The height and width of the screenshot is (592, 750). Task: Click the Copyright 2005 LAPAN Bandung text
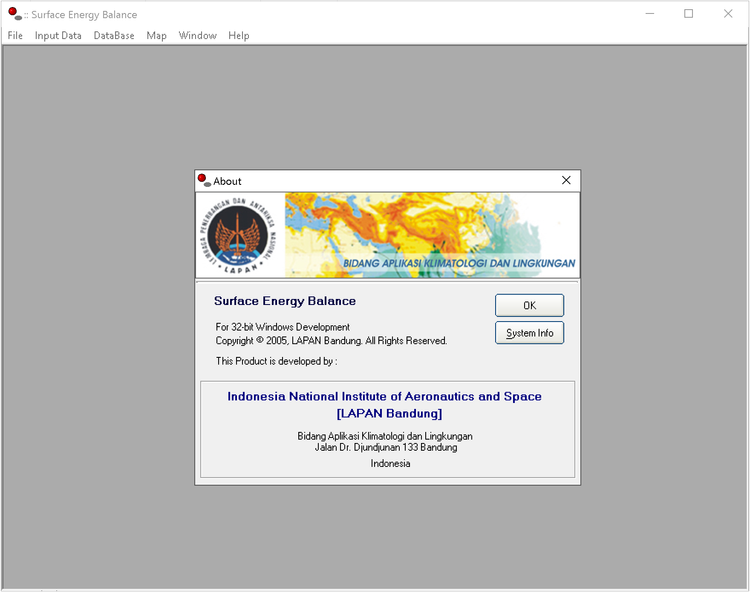point(331,341)
